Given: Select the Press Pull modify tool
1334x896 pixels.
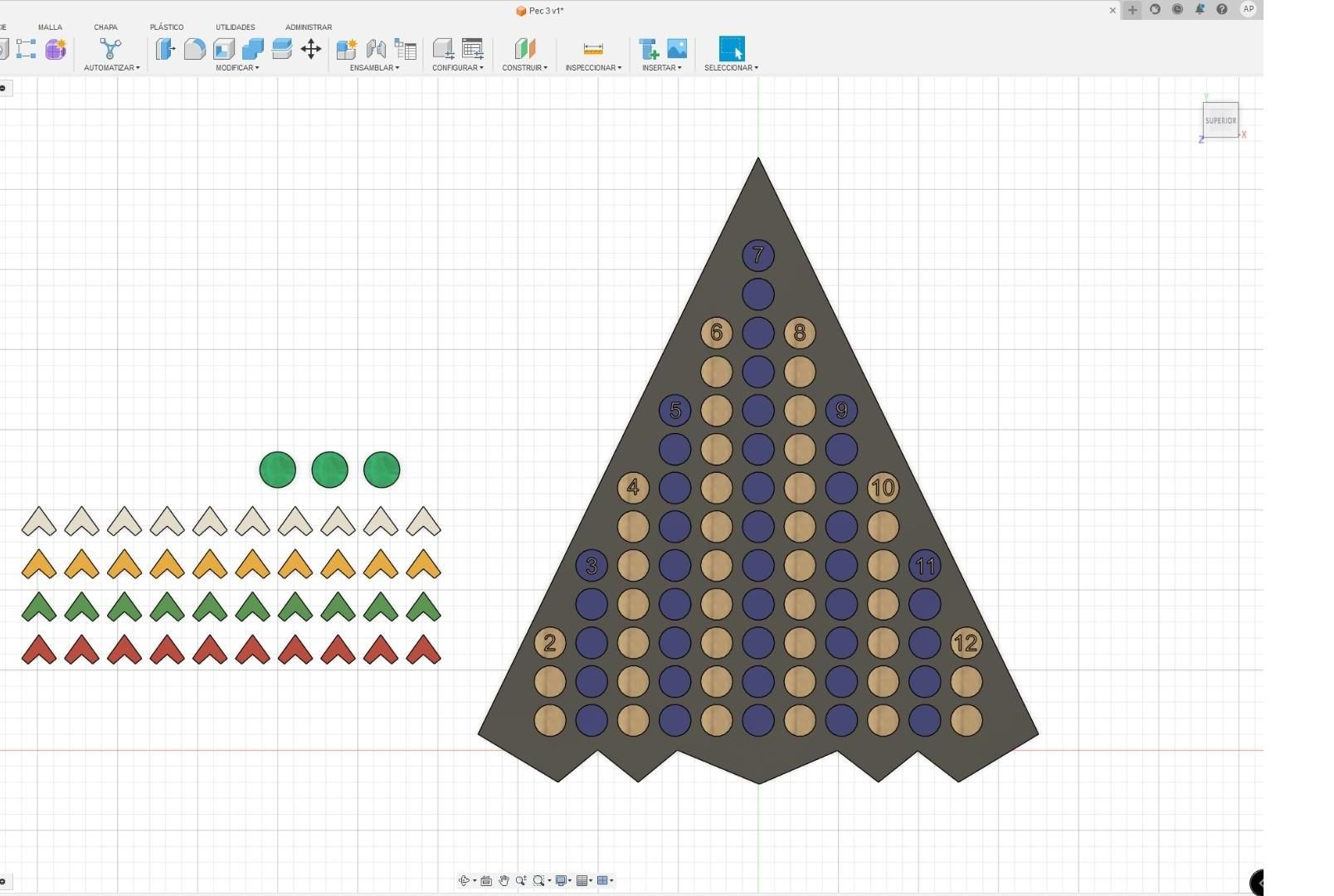Looking at the screenshot, I should [165, 49].
